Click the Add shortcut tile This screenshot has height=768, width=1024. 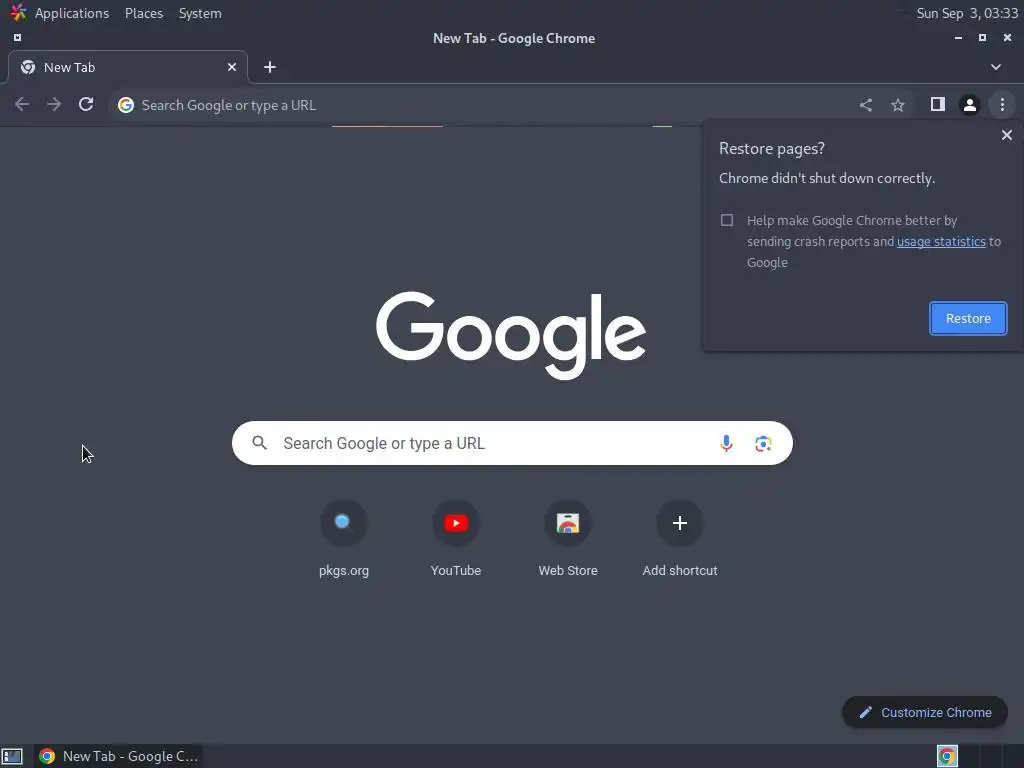[680, 539]
